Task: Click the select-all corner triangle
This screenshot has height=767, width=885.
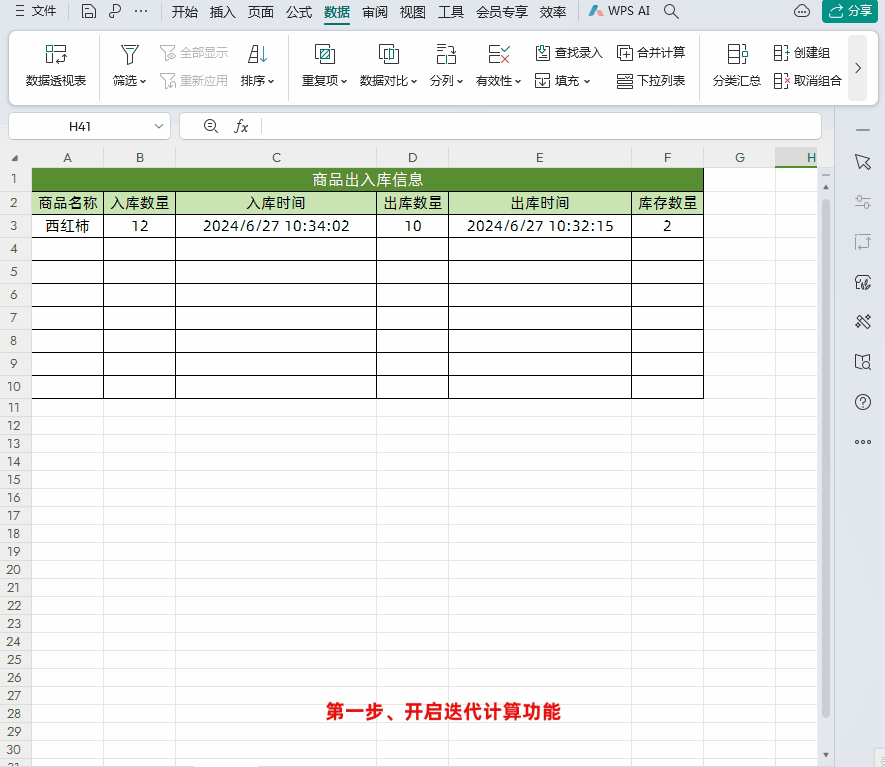Action: click(x=15, y=158)
